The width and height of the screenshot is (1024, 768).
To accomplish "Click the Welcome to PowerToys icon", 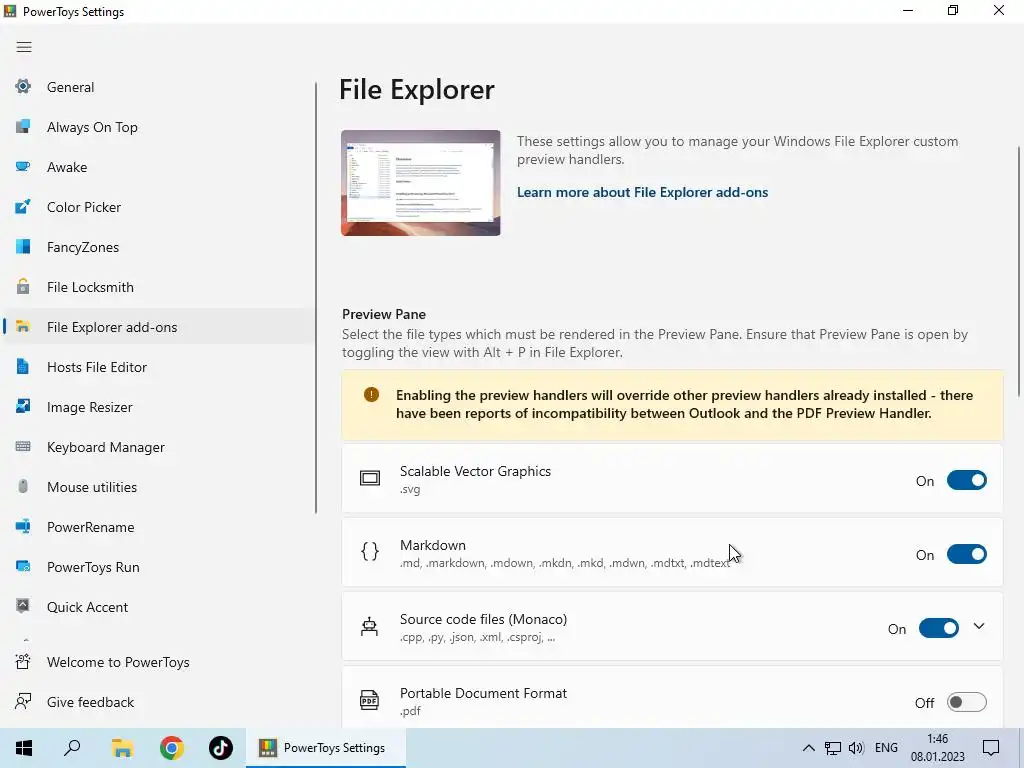I will 23,662.
